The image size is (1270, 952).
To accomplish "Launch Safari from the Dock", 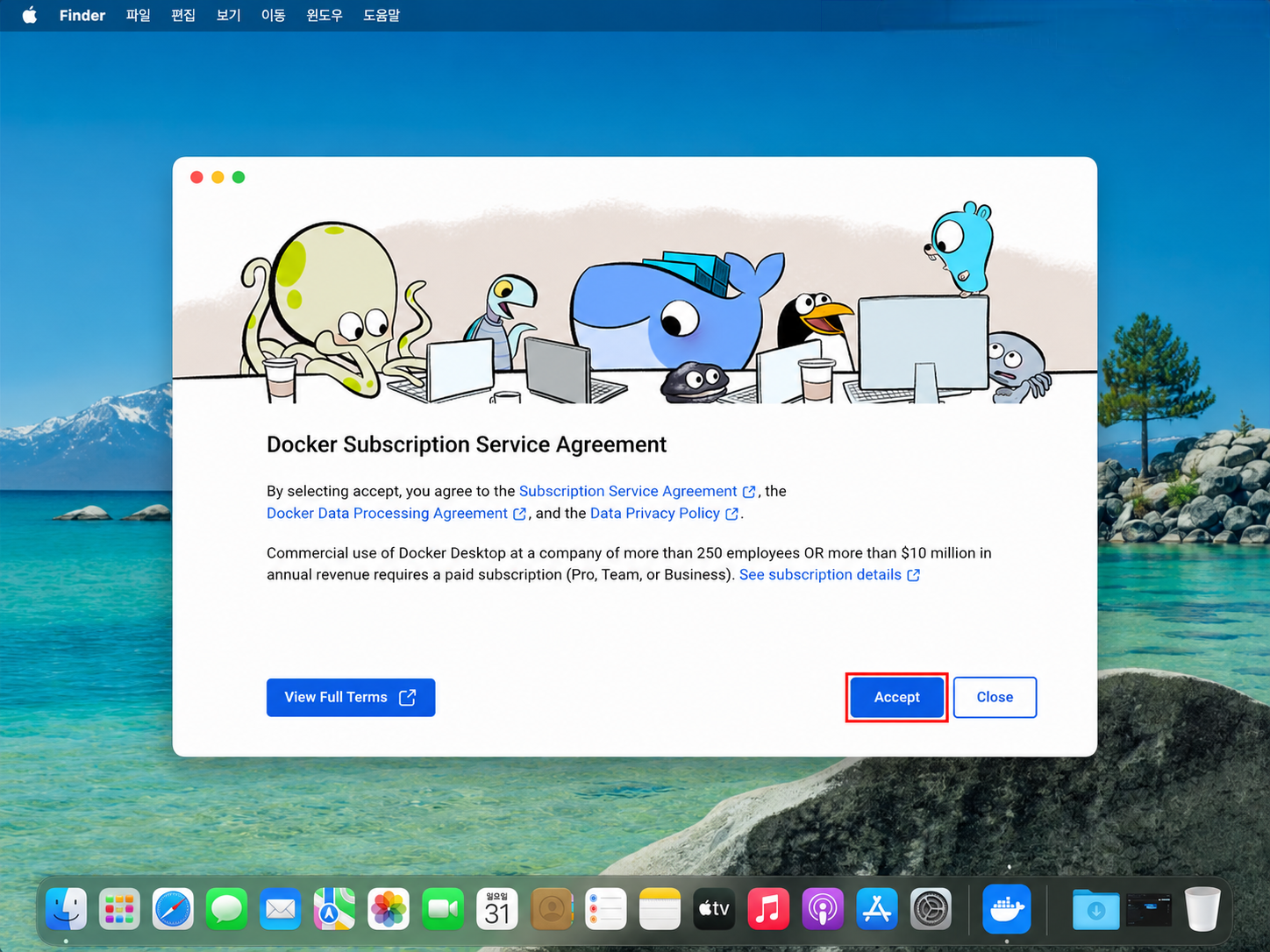I will click(x=173, y=909).
